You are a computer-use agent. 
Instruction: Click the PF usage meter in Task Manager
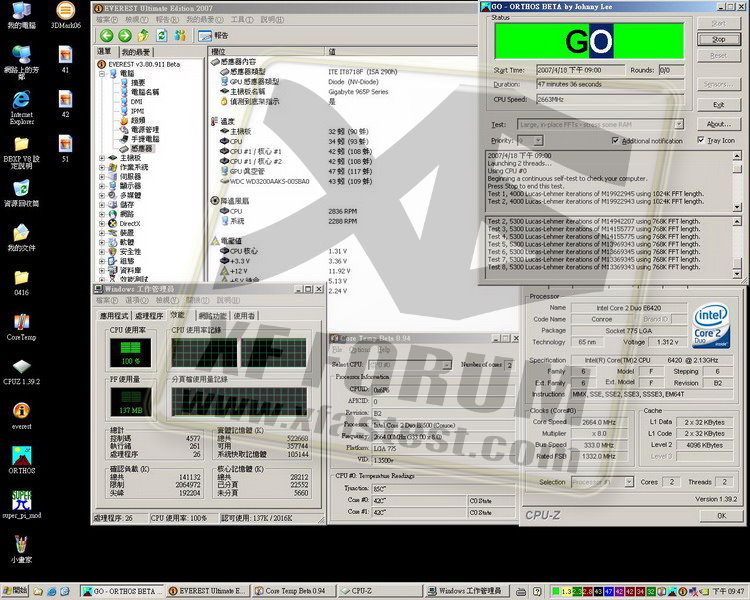(x=131, y=402)
